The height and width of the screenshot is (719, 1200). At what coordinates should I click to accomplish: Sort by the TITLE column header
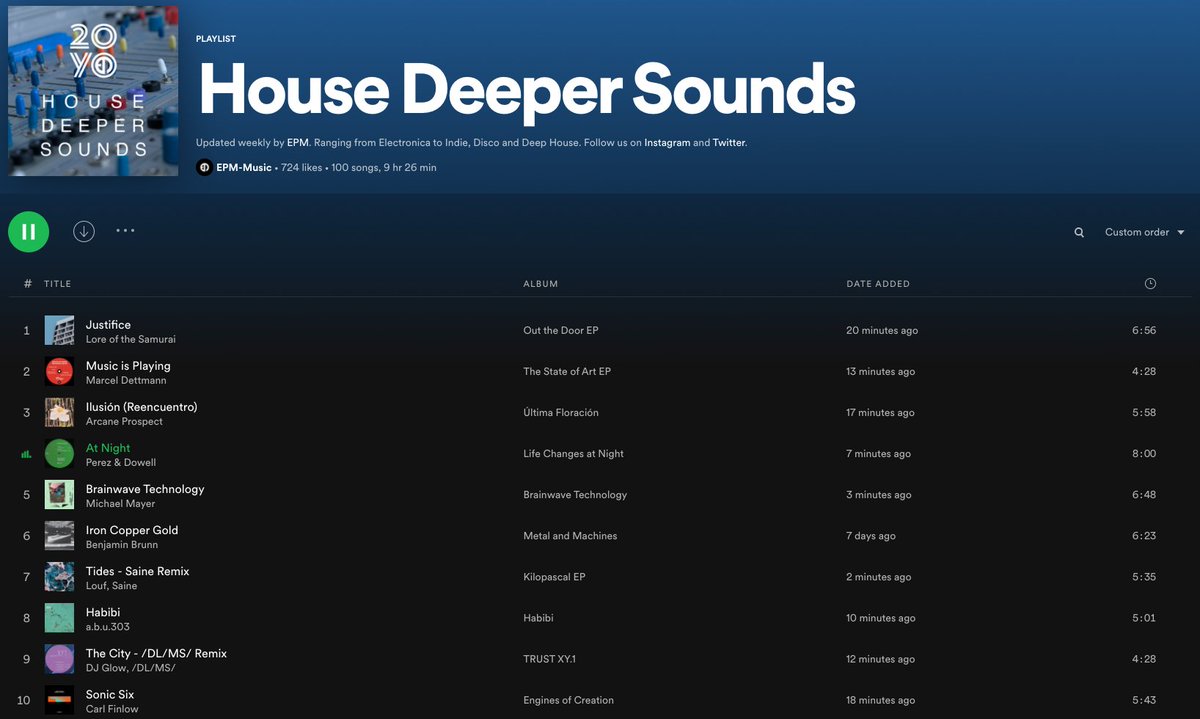[58, 284]
